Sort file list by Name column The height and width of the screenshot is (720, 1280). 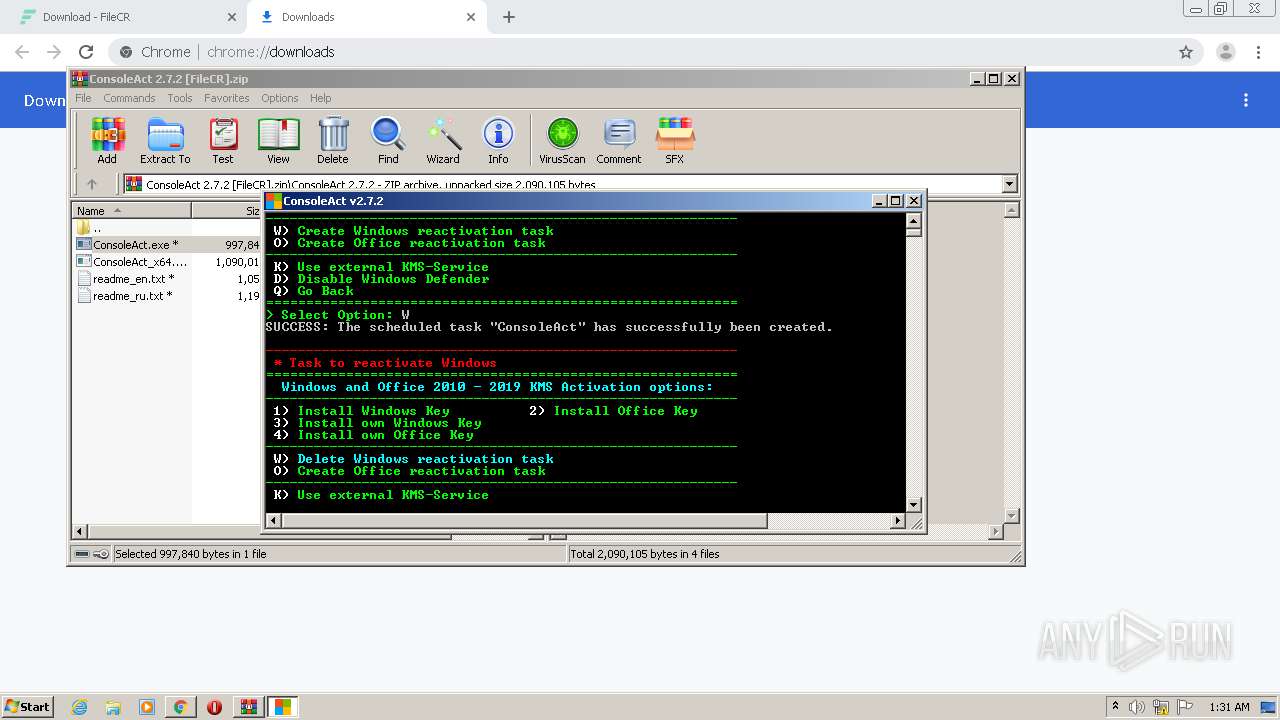point(131,211)
